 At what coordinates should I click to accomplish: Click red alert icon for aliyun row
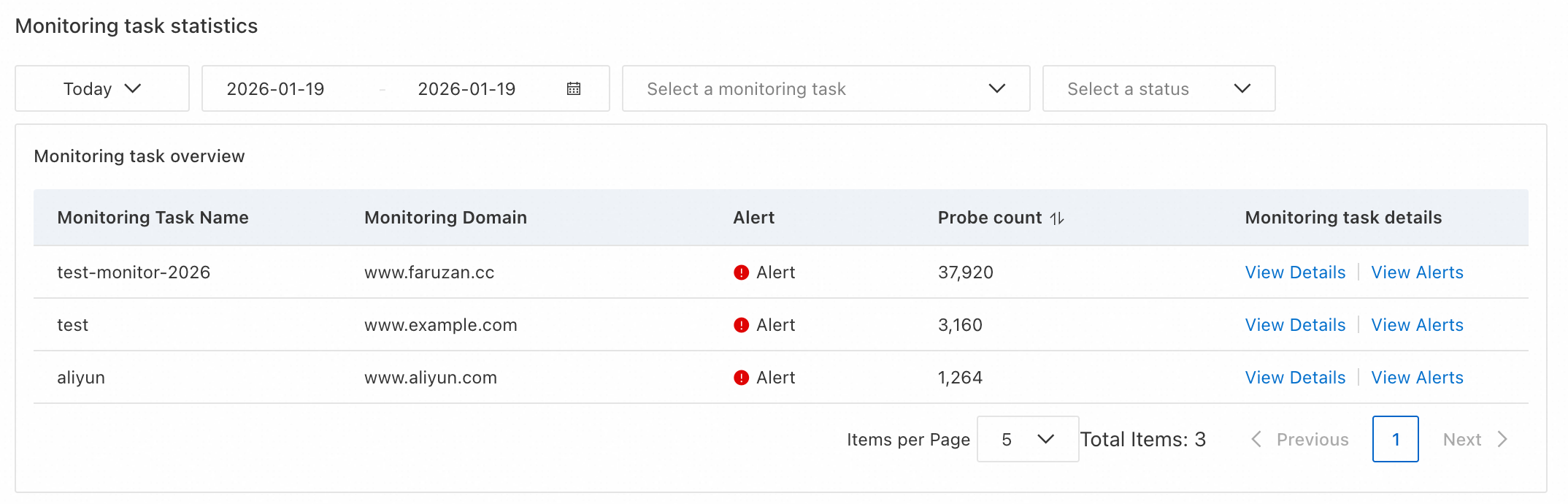(x=741, y=378)
